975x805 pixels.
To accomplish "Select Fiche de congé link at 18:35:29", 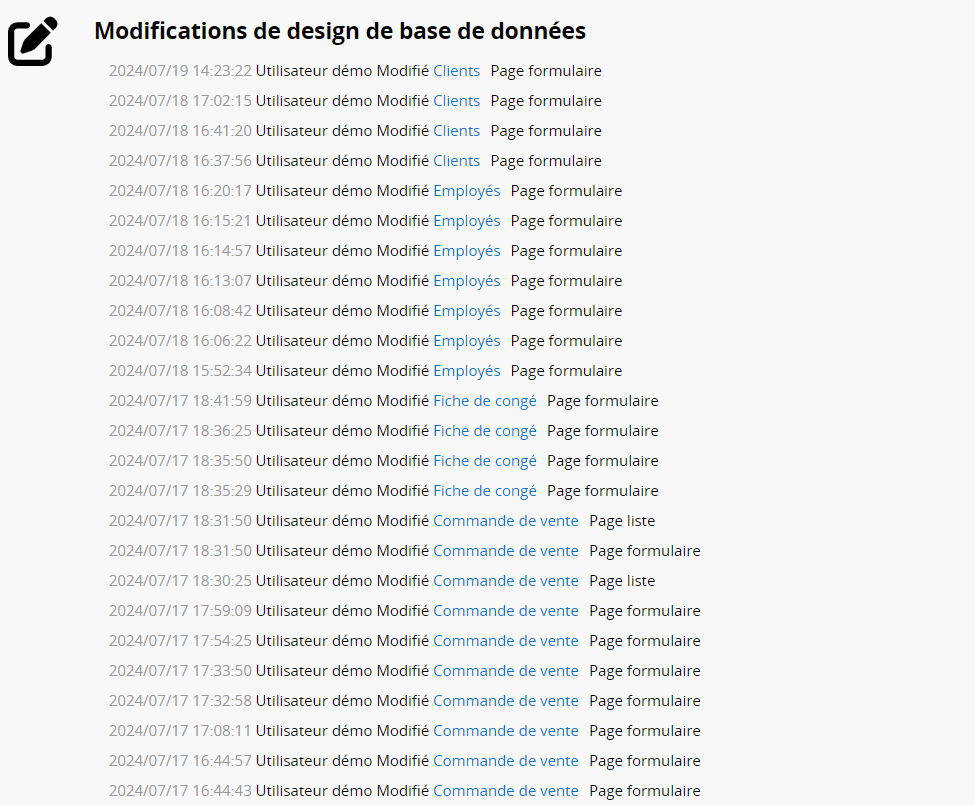I will (484, 491).
